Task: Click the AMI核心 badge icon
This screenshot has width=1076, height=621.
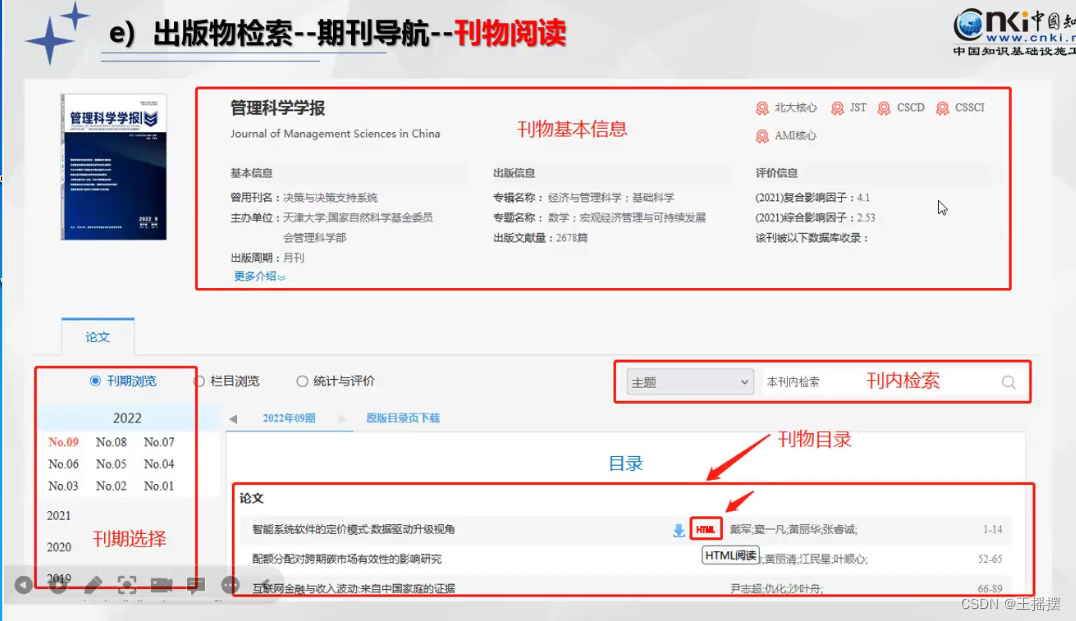Action: [x=762, y=136]
